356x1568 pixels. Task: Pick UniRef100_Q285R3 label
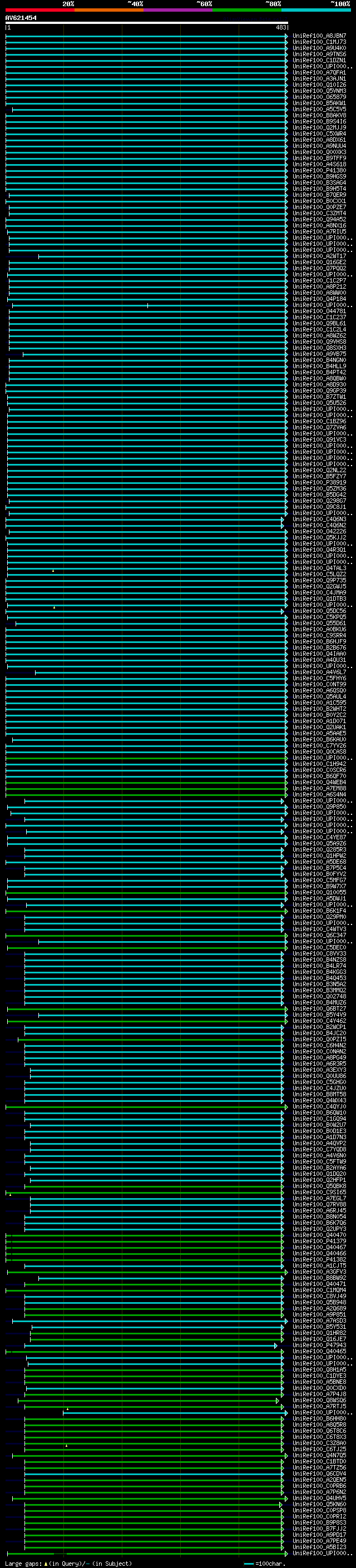pos(319,849)
